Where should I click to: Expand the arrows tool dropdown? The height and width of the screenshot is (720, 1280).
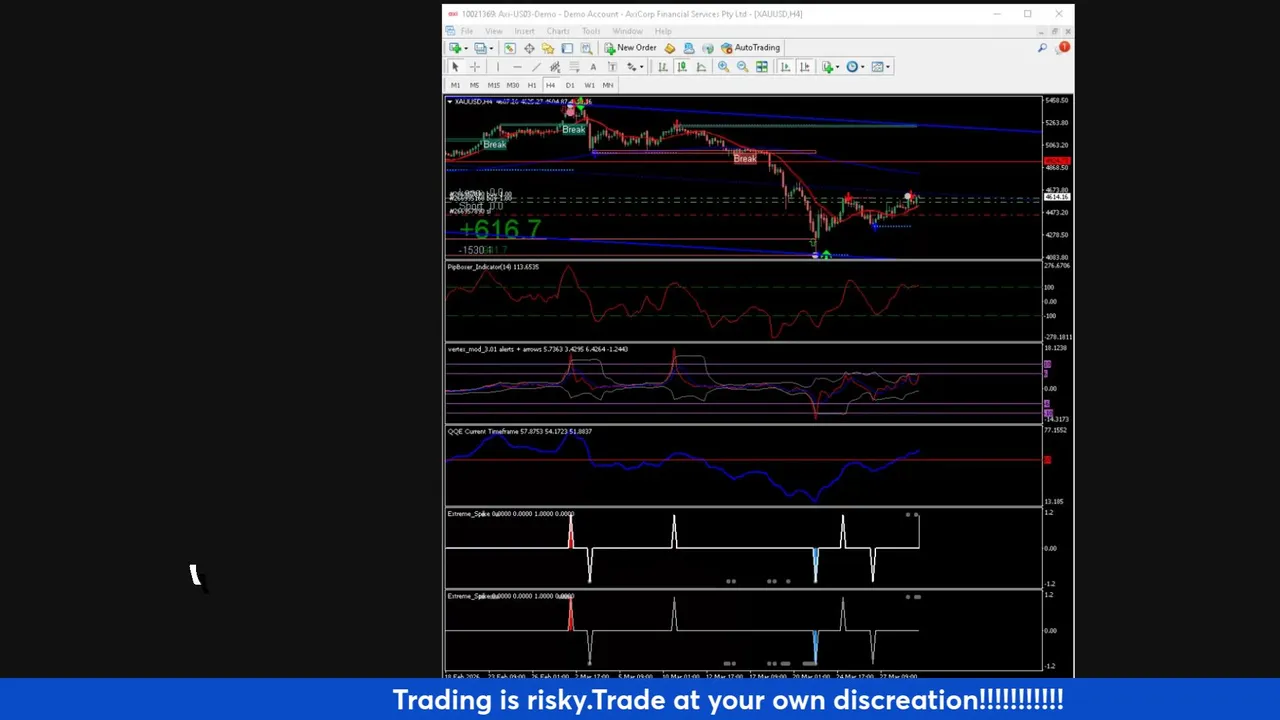click(642, 67)
